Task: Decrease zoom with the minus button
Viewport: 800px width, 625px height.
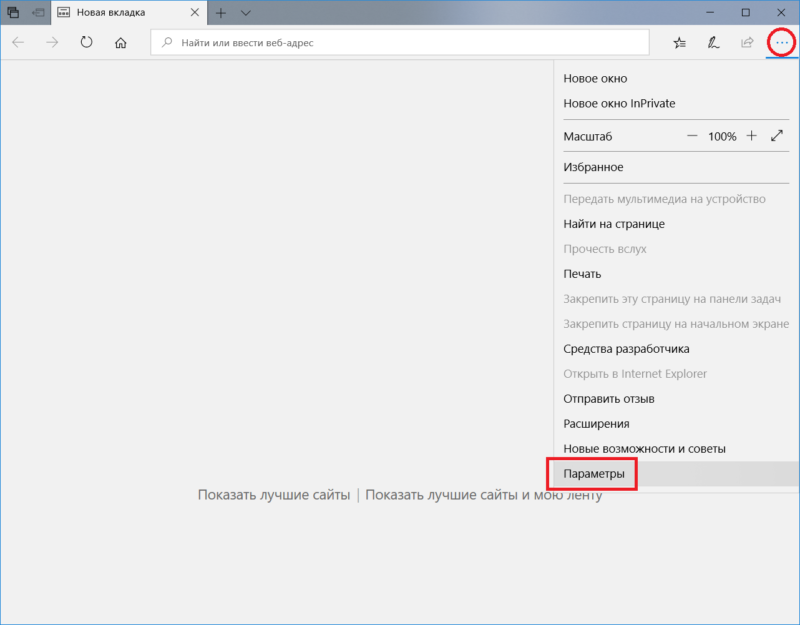Action: pyautogui.click(x=692, y=136)
